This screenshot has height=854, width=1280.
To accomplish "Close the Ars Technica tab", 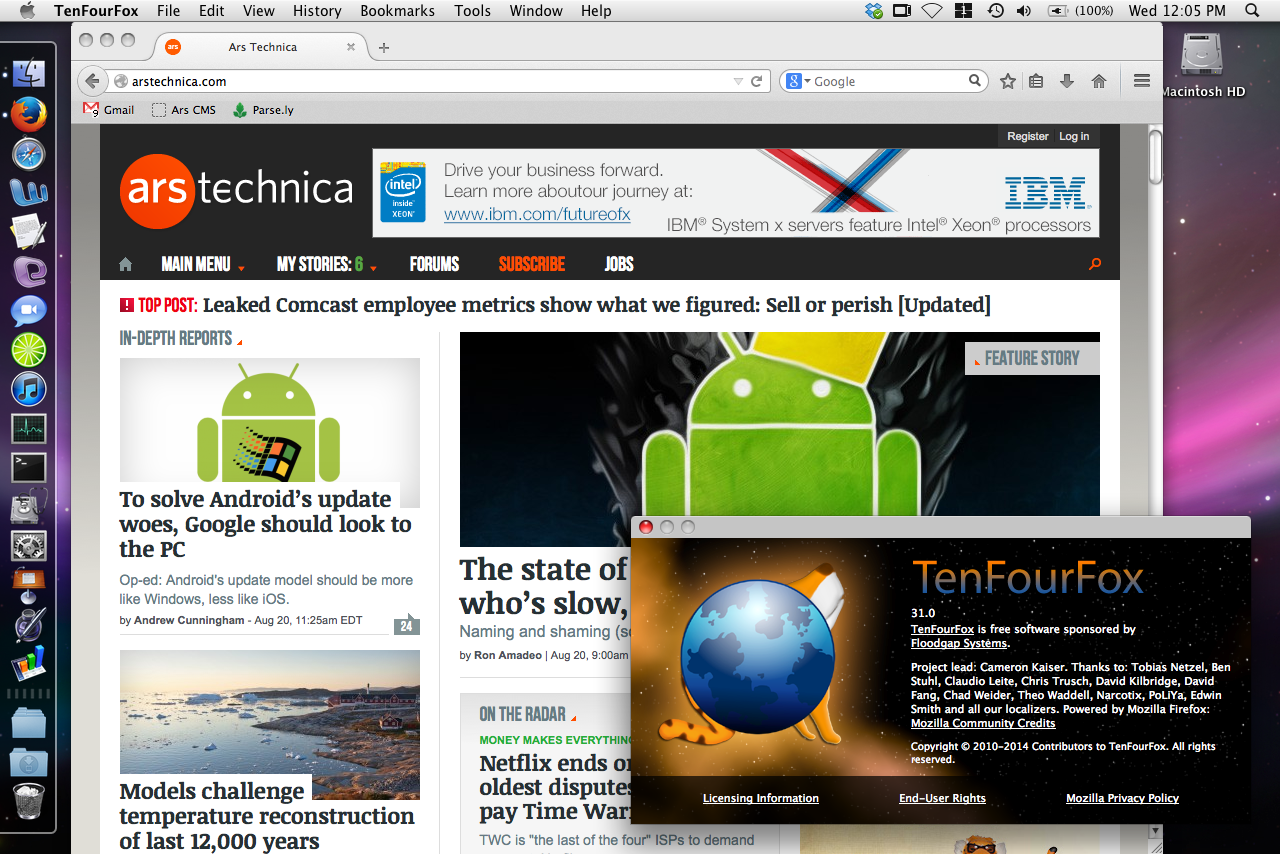I will coord(351,47).
